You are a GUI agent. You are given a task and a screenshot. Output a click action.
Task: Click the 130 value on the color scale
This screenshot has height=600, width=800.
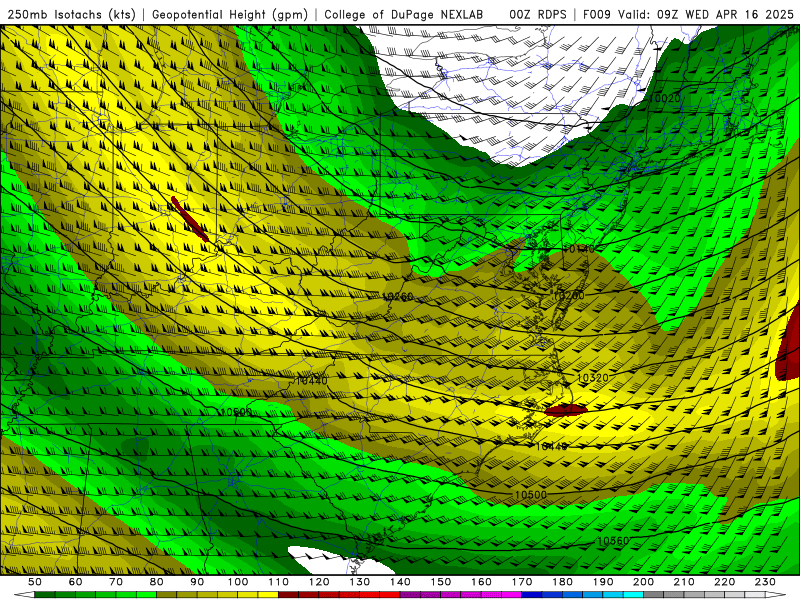(x=360, y=582)
